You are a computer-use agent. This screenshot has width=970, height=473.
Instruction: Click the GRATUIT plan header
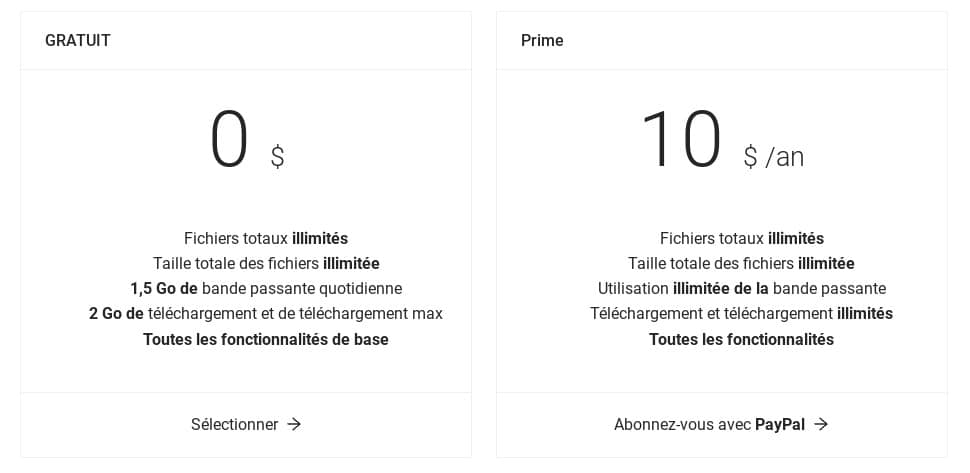coord(78,41)
